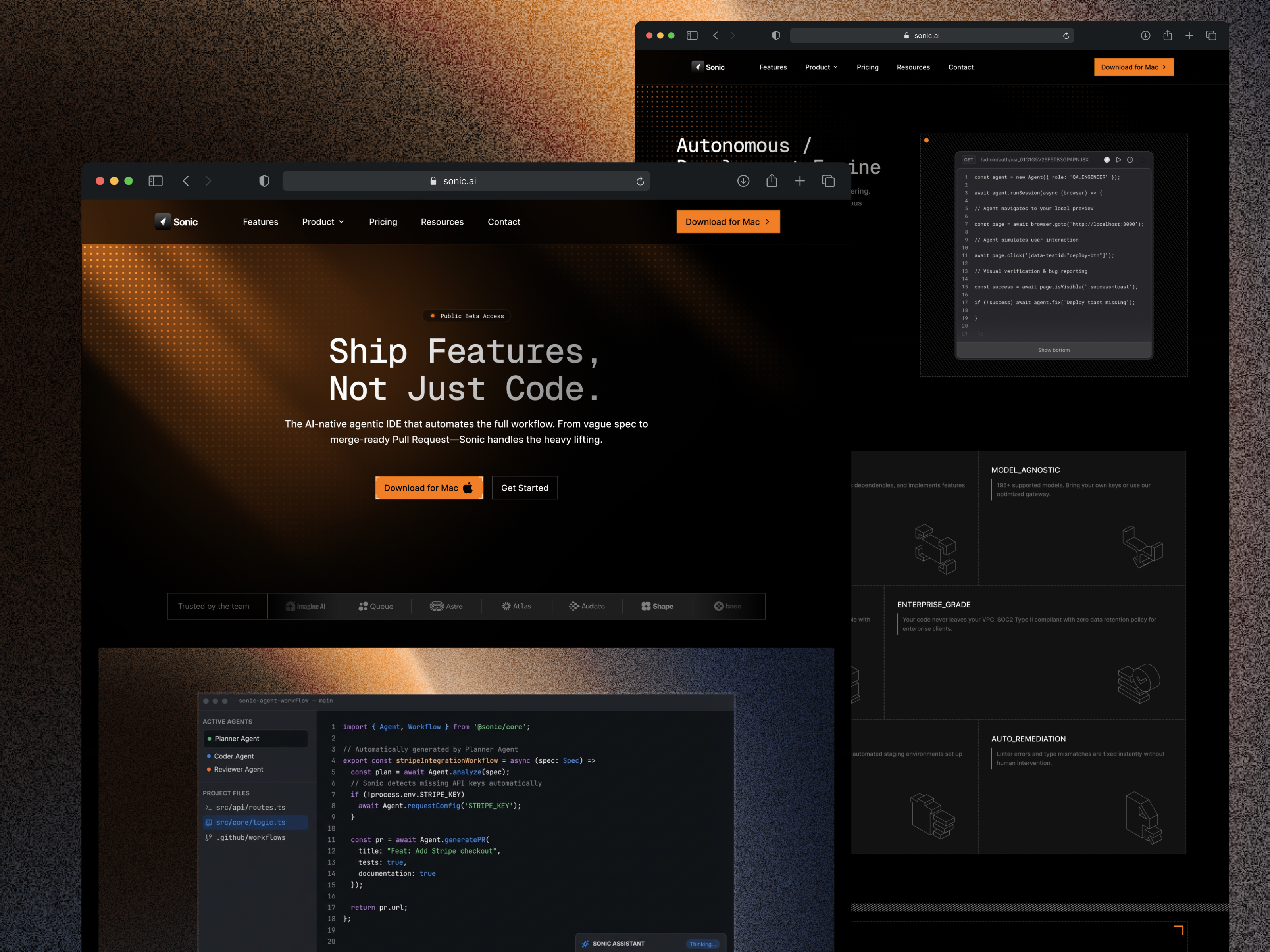The width and height of the screenshot is (1270, 952).
Task: Go forward in the back browser window
Action: [733, 36]
